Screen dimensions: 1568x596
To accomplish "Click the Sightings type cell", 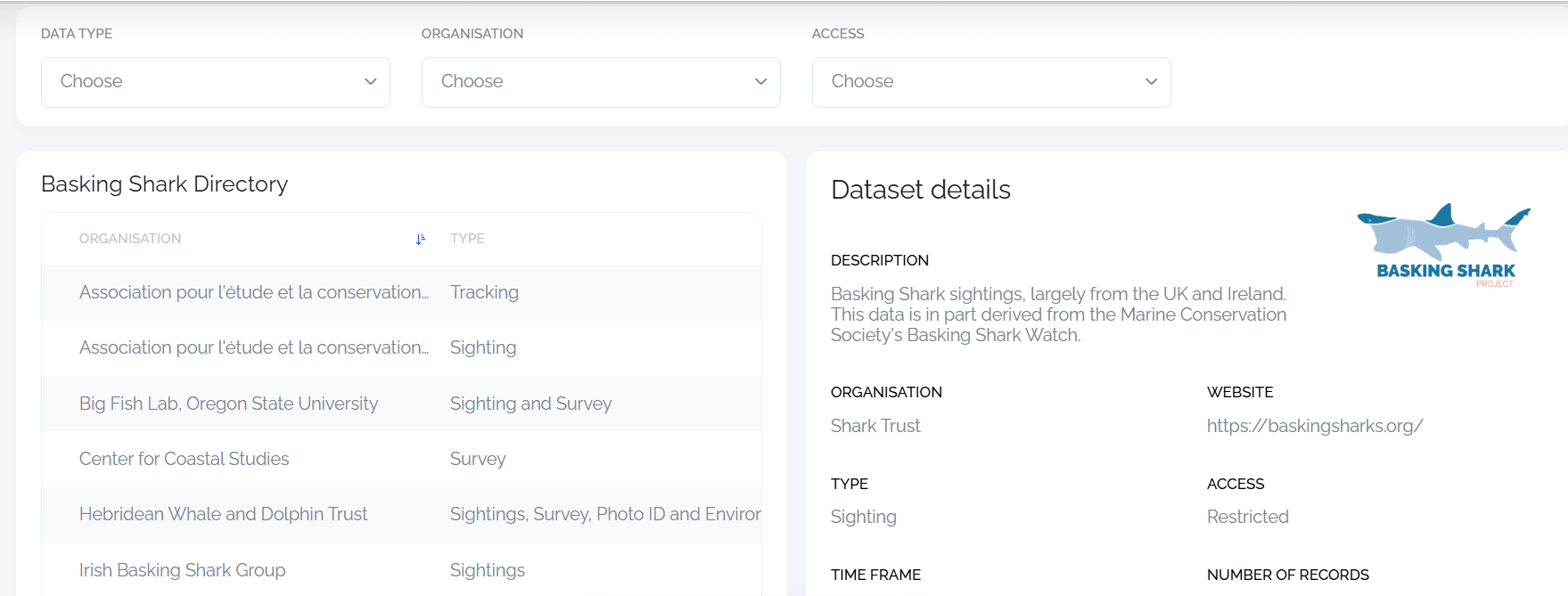I will (488, 570).
